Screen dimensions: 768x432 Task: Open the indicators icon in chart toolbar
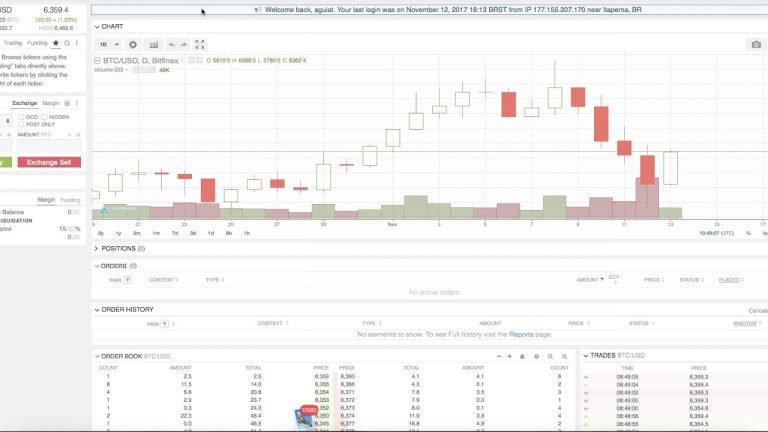[154, 45]
